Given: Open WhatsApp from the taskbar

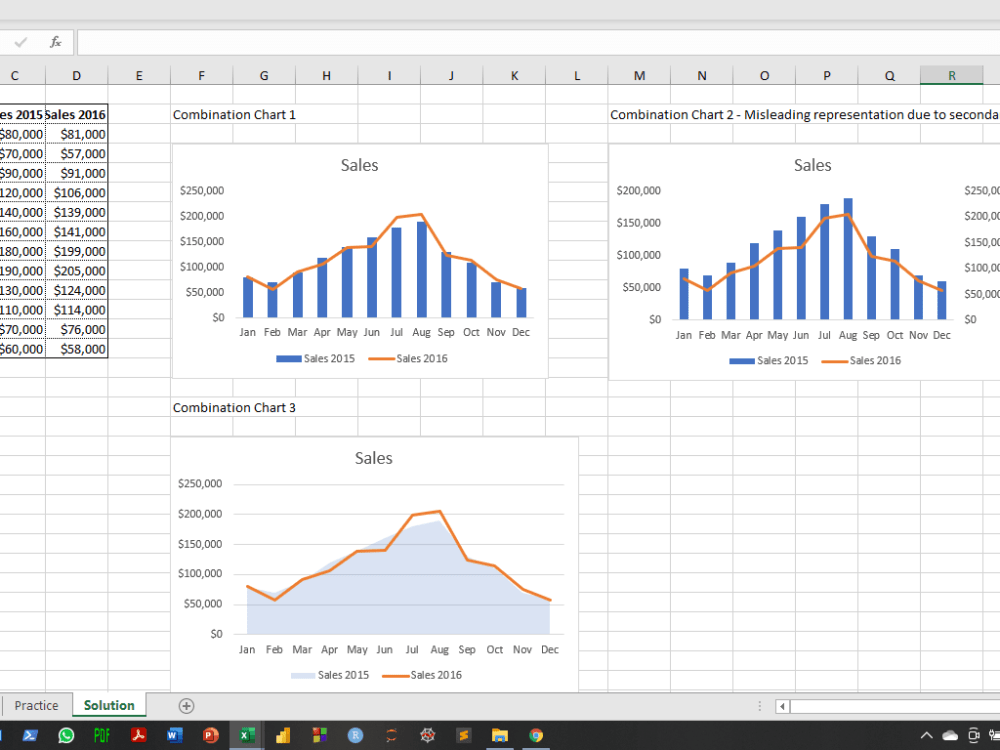Looking at the screenshot, I should tap(65, 736).
